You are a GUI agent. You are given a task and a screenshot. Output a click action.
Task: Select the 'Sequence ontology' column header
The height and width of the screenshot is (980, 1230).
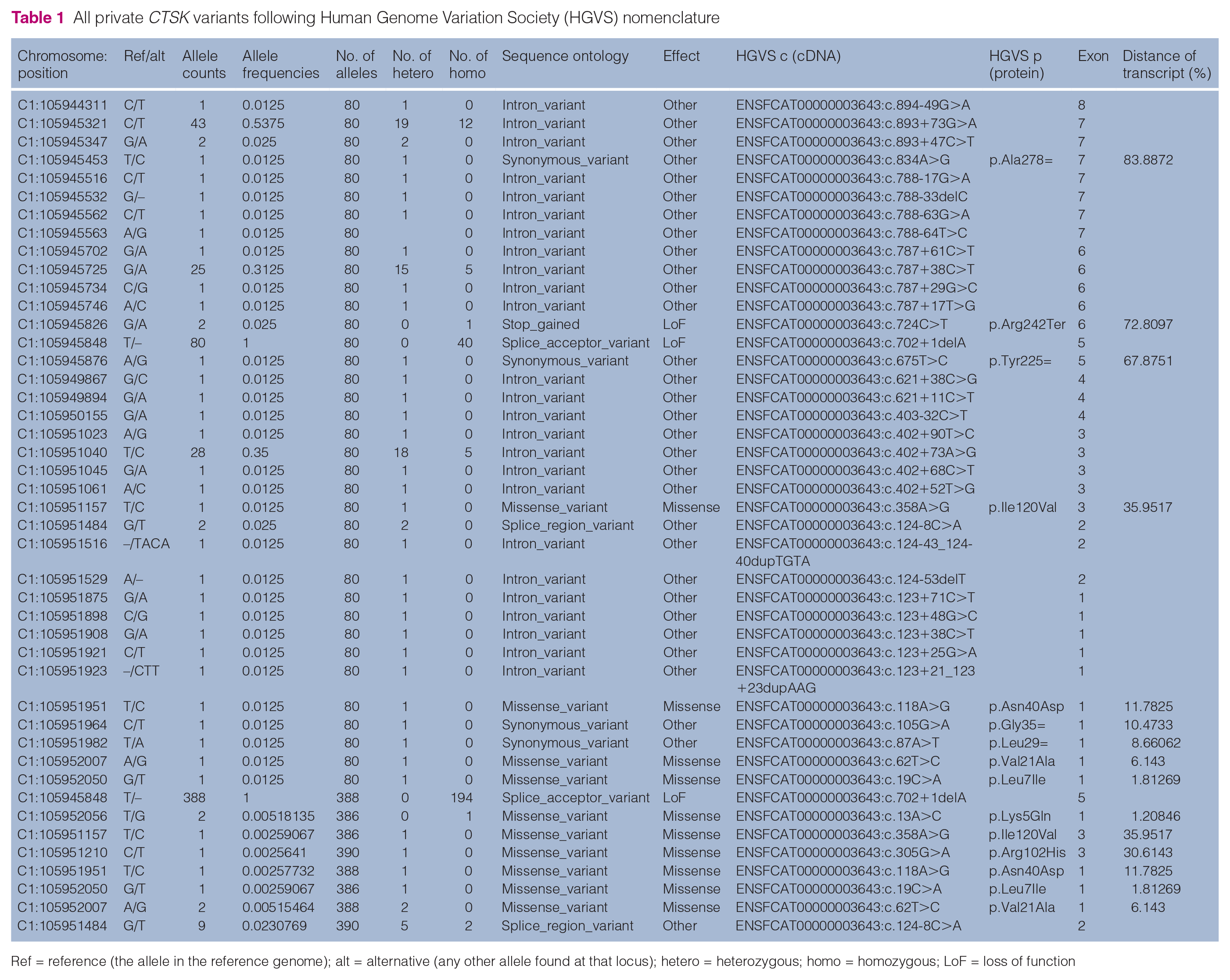pyautogui.click(x=565, y=56)
